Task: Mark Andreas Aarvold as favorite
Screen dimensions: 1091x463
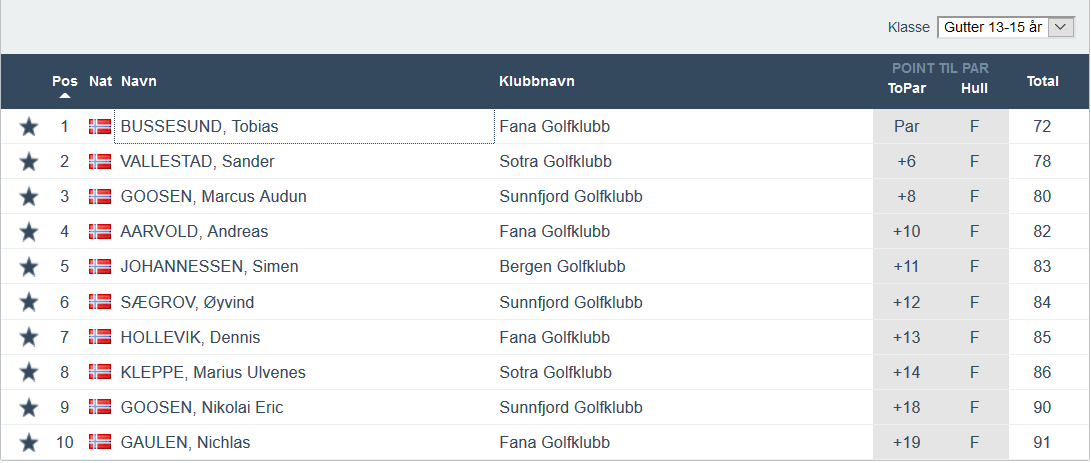Action: tap(29, 232)
